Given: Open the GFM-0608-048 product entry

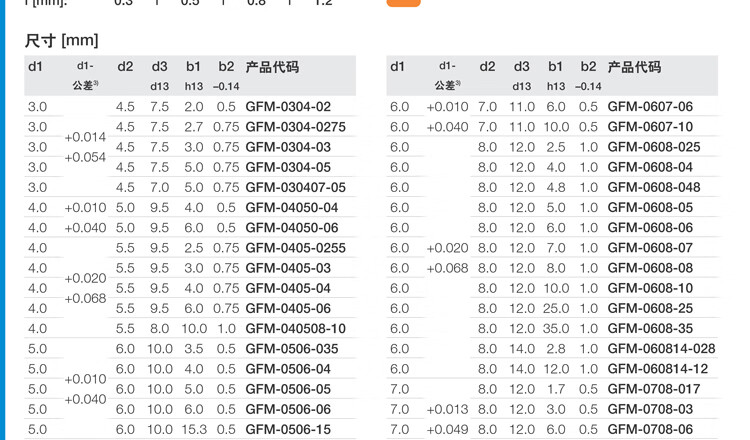Looking at the screenshot, I should coord(654,187).
